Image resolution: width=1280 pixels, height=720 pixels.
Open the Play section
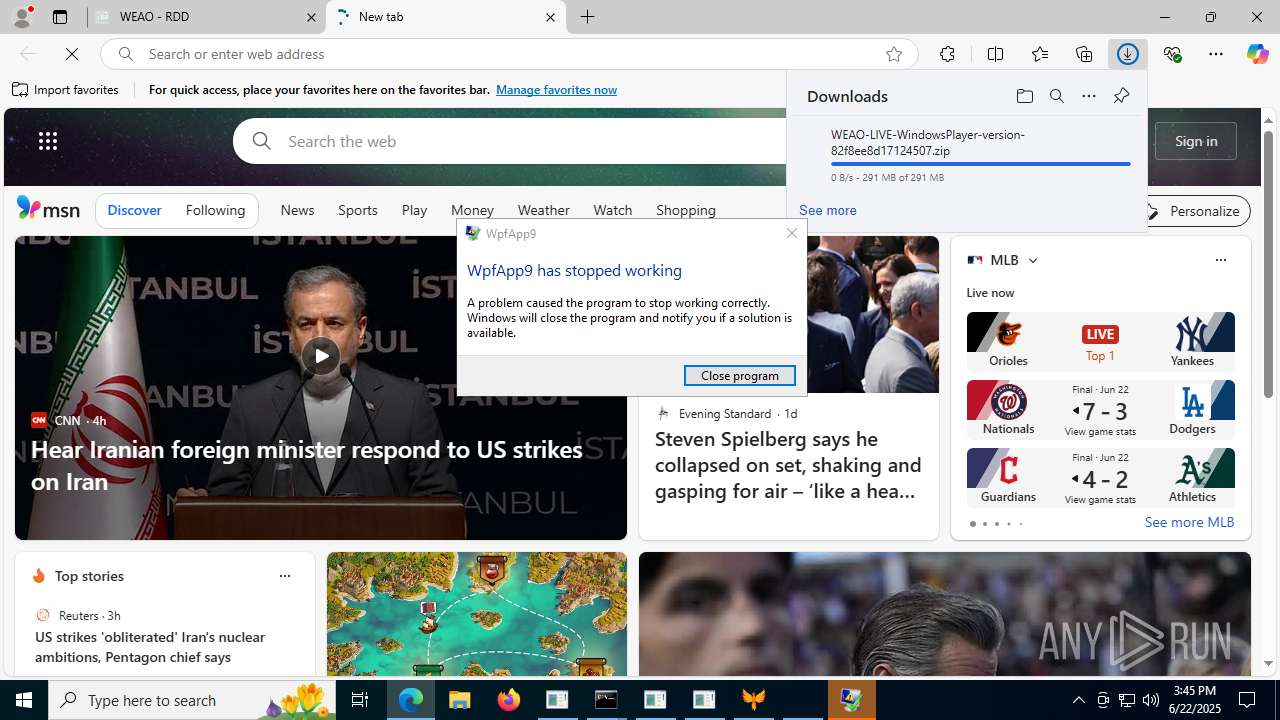pyautogui.click(x=414, y=210)
